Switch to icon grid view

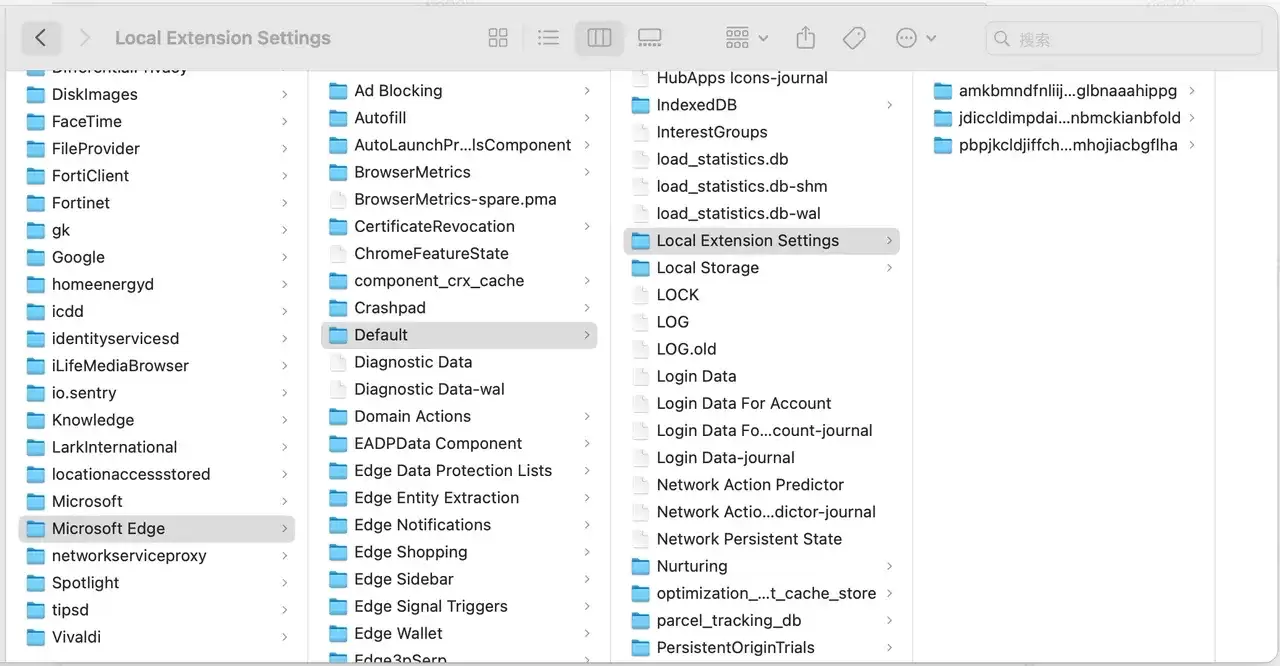[498, 38]
